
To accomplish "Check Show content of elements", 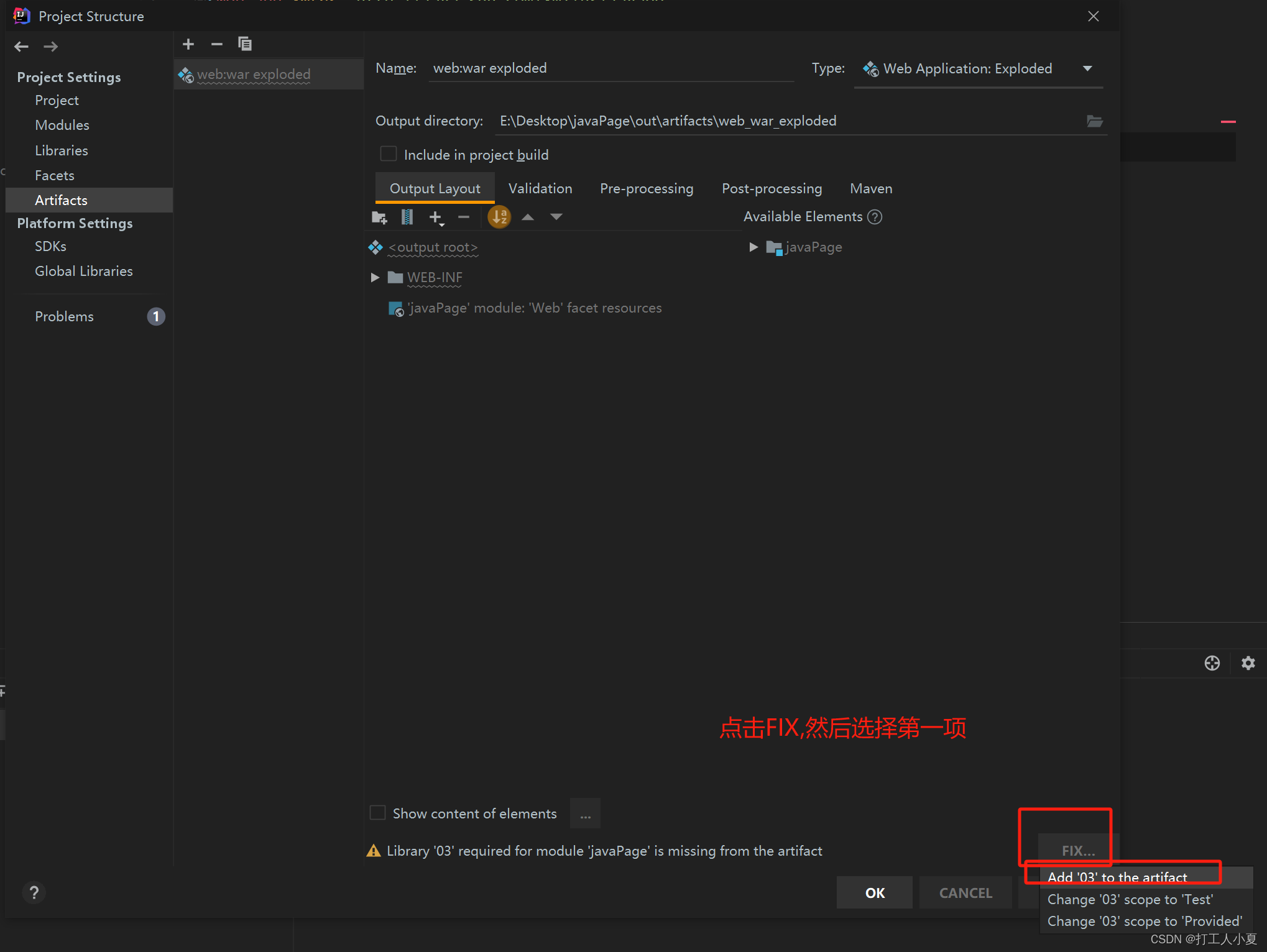I will [x=378, y=813].
